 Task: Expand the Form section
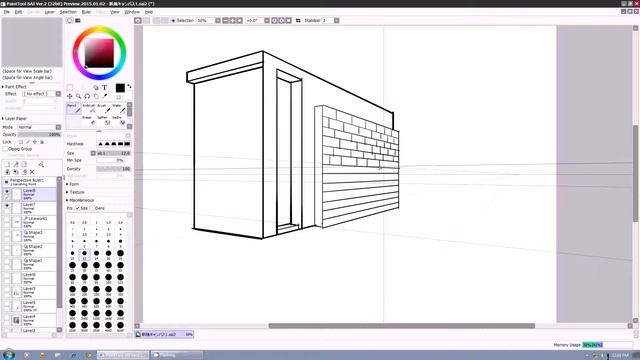click(73, 184)
